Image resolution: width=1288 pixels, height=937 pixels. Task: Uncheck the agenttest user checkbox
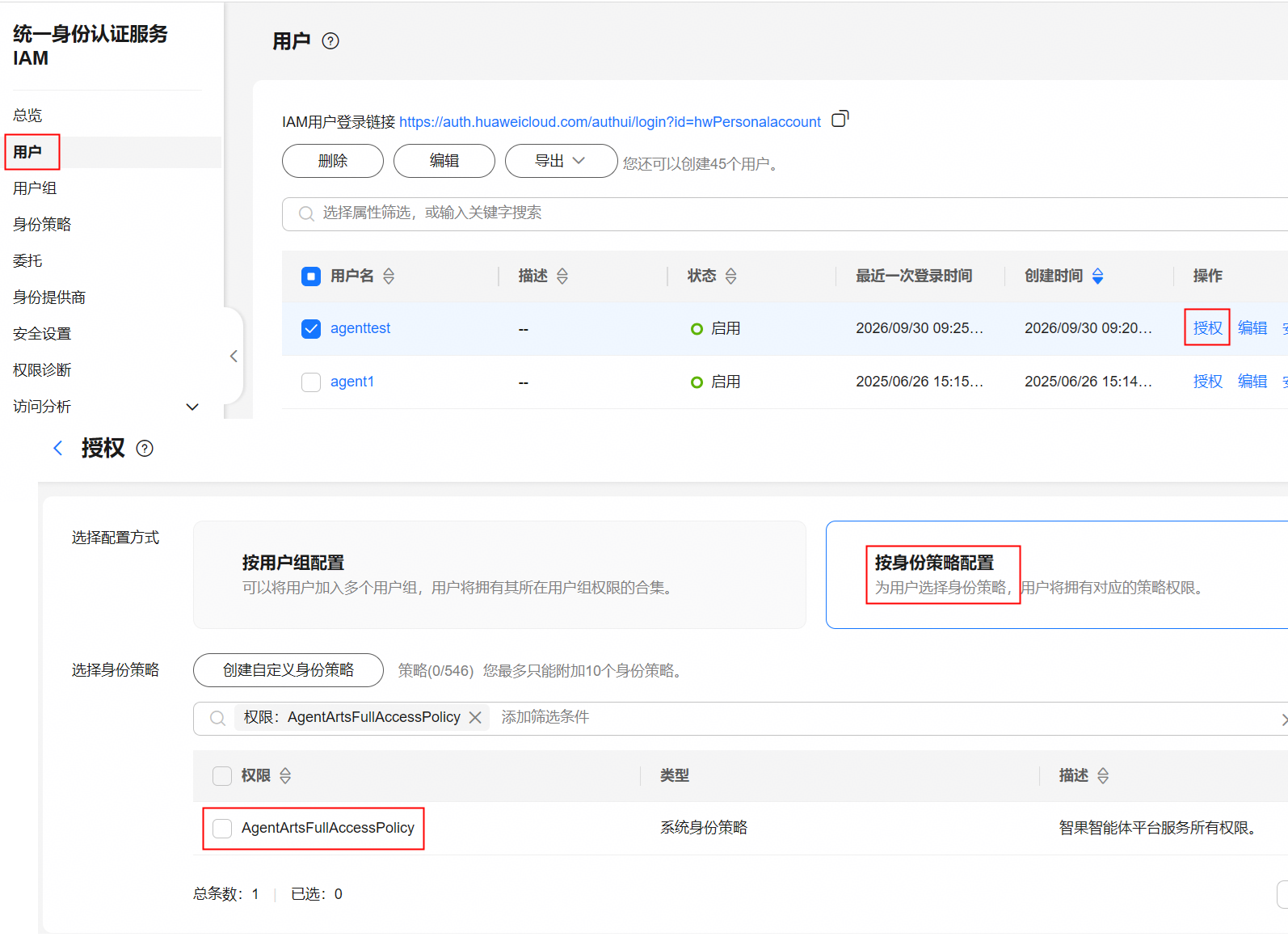[311, 329]
